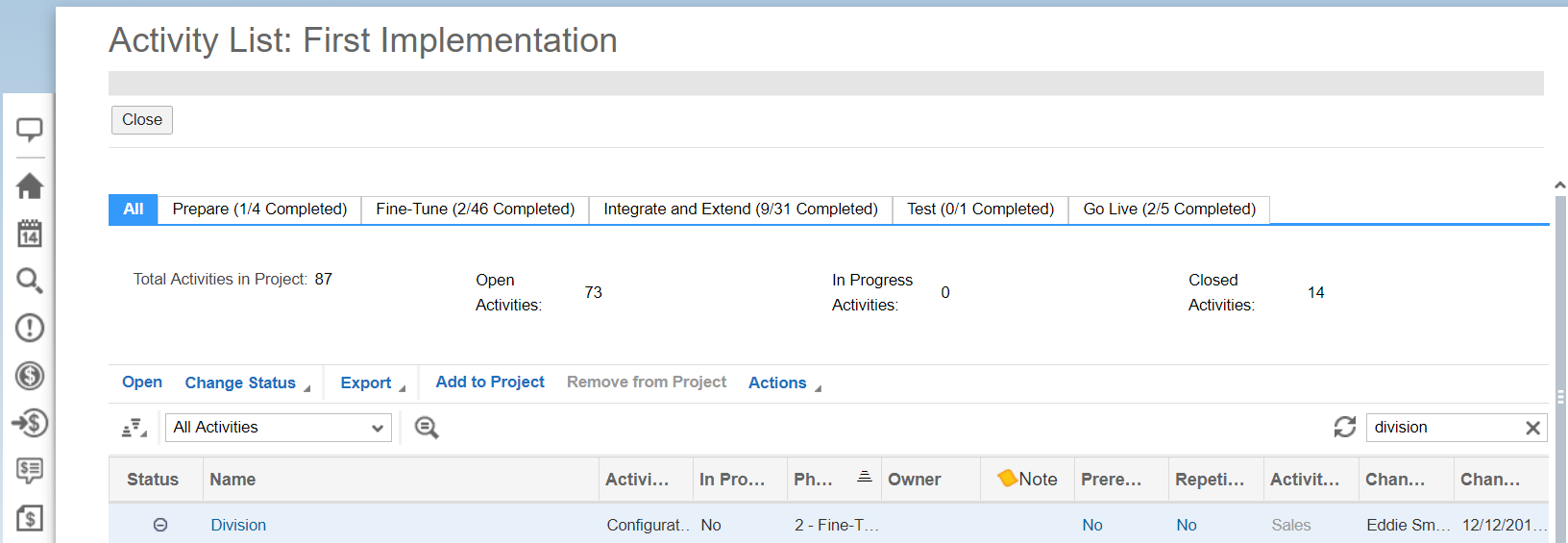
Task: Open the calendar icon in sidebar
Action: (30, 234)
